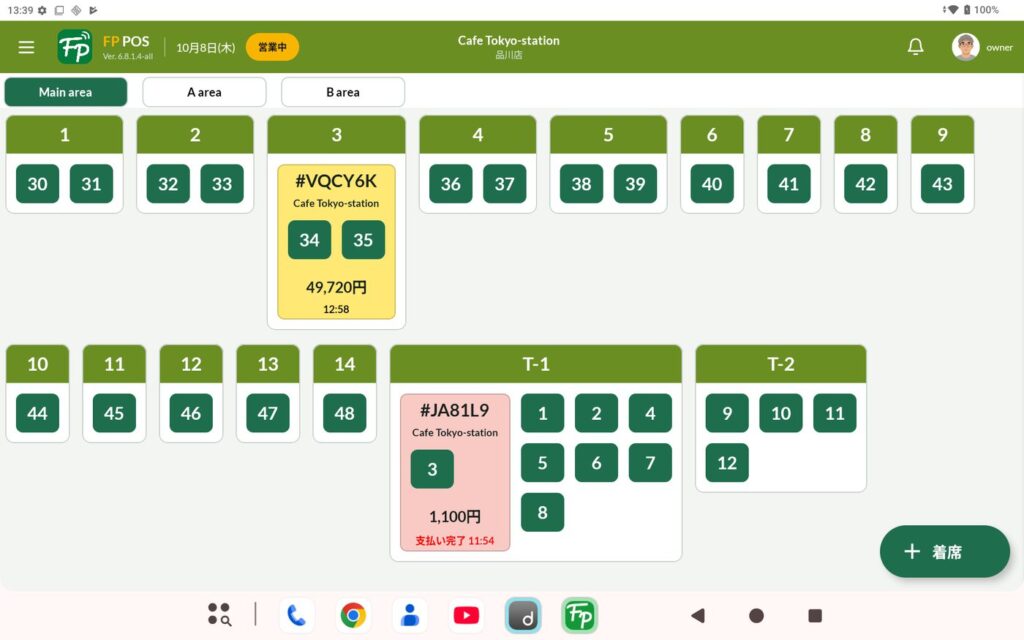1024x640 pixels.
Task: Open the hamburger navigation menu
Action: 26,47
